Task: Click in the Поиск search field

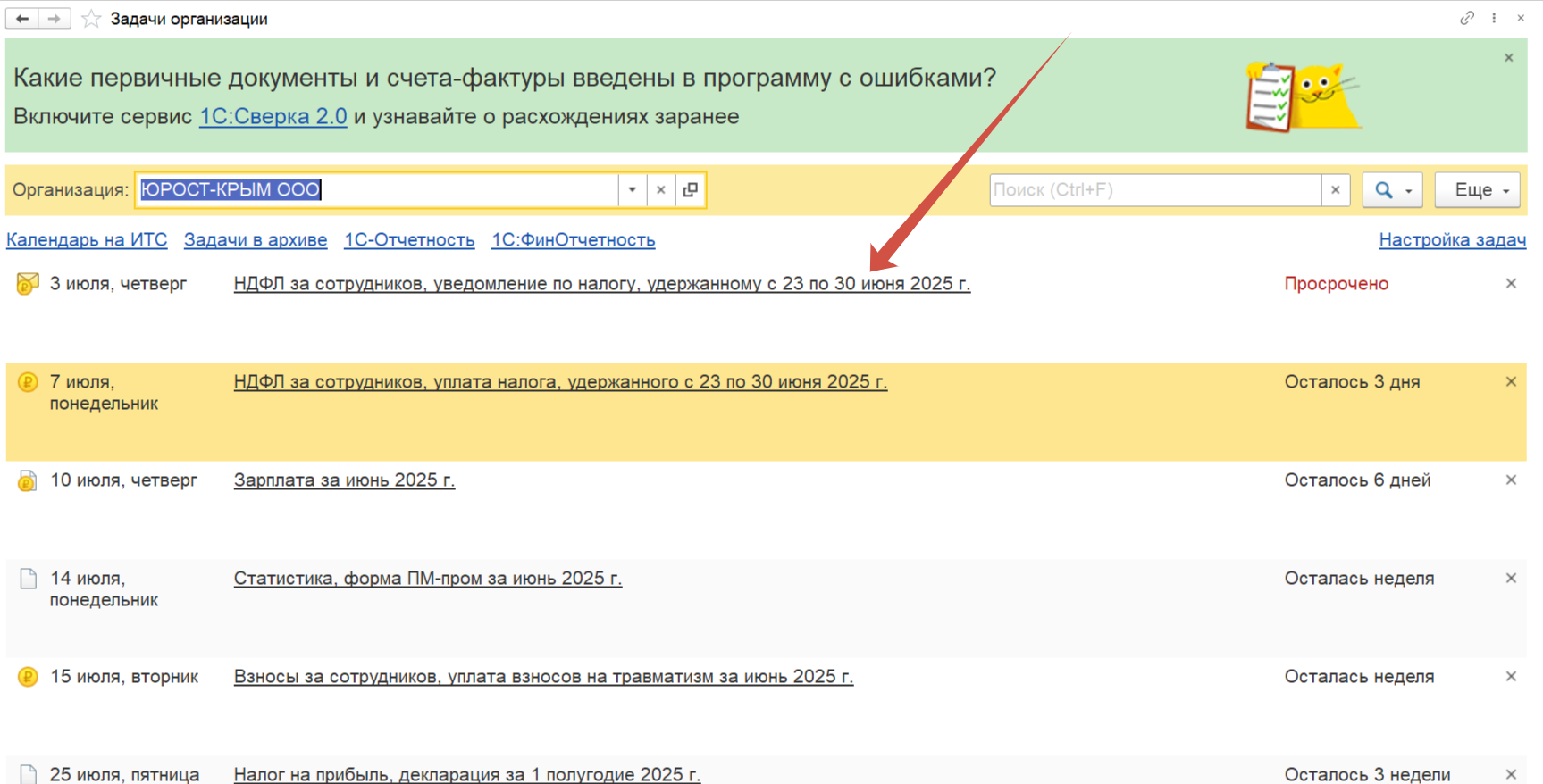Action: [1154, 190]
